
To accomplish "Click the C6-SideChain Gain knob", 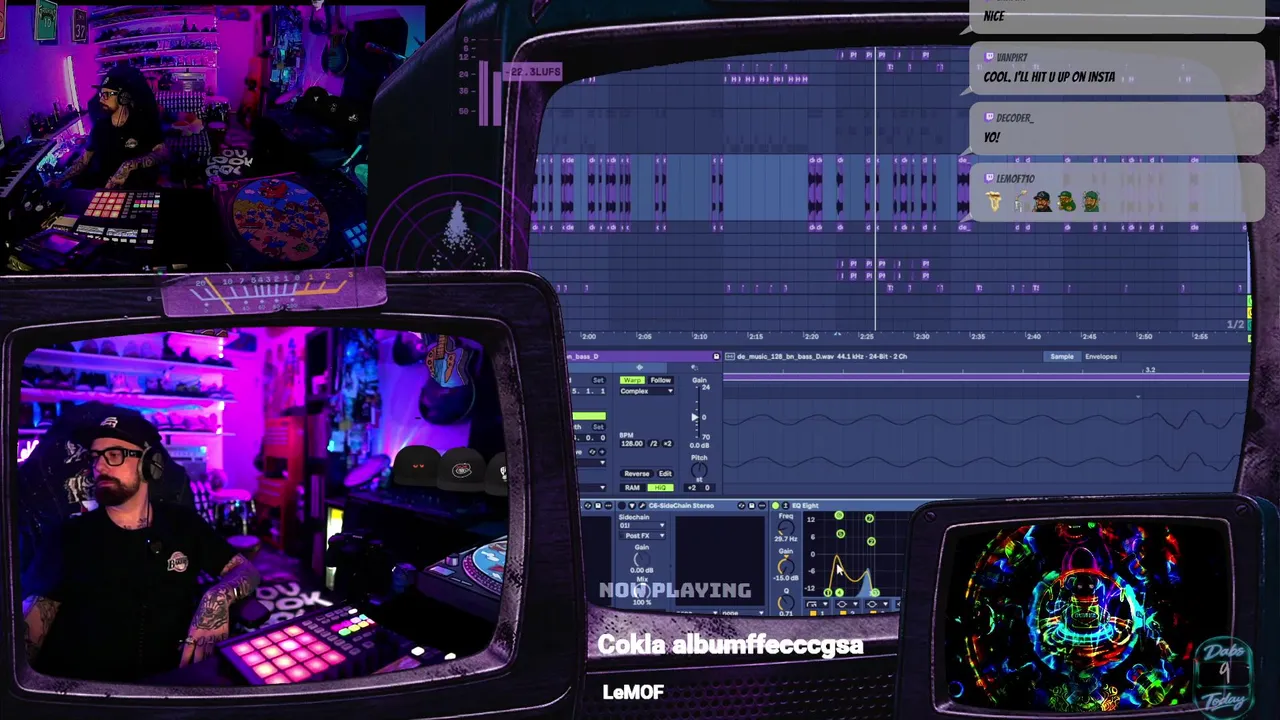I will (x=642, y=559).
